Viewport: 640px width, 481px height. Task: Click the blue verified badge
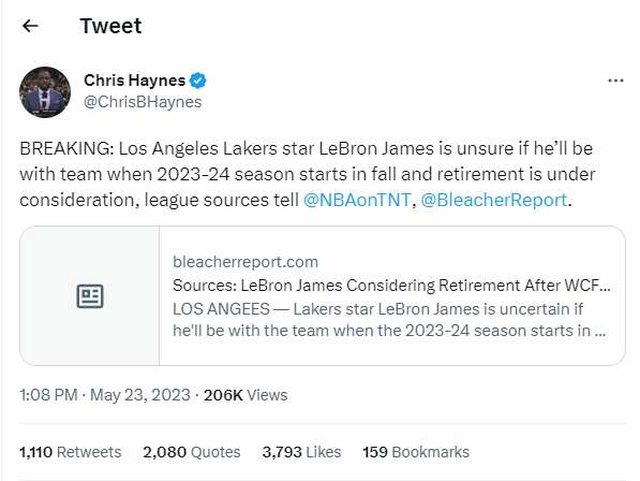tap(199, 80)
